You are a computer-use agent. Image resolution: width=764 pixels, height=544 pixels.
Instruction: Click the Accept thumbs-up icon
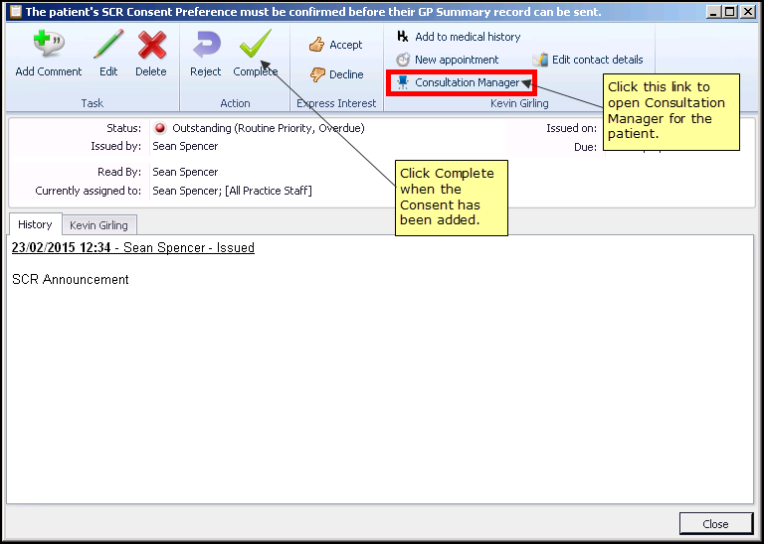(317, 45)
